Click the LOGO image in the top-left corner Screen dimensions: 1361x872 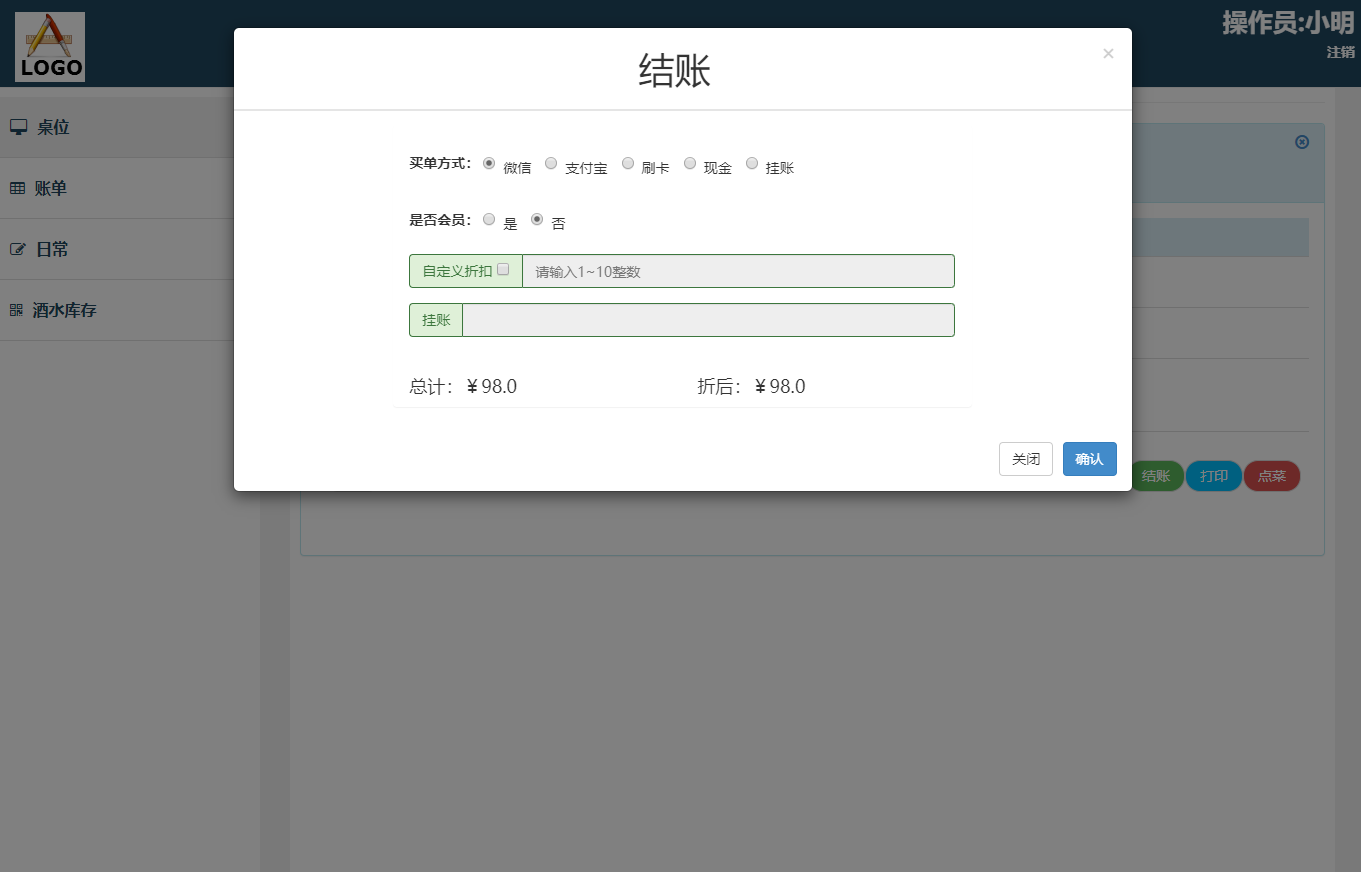click(50, 46)
